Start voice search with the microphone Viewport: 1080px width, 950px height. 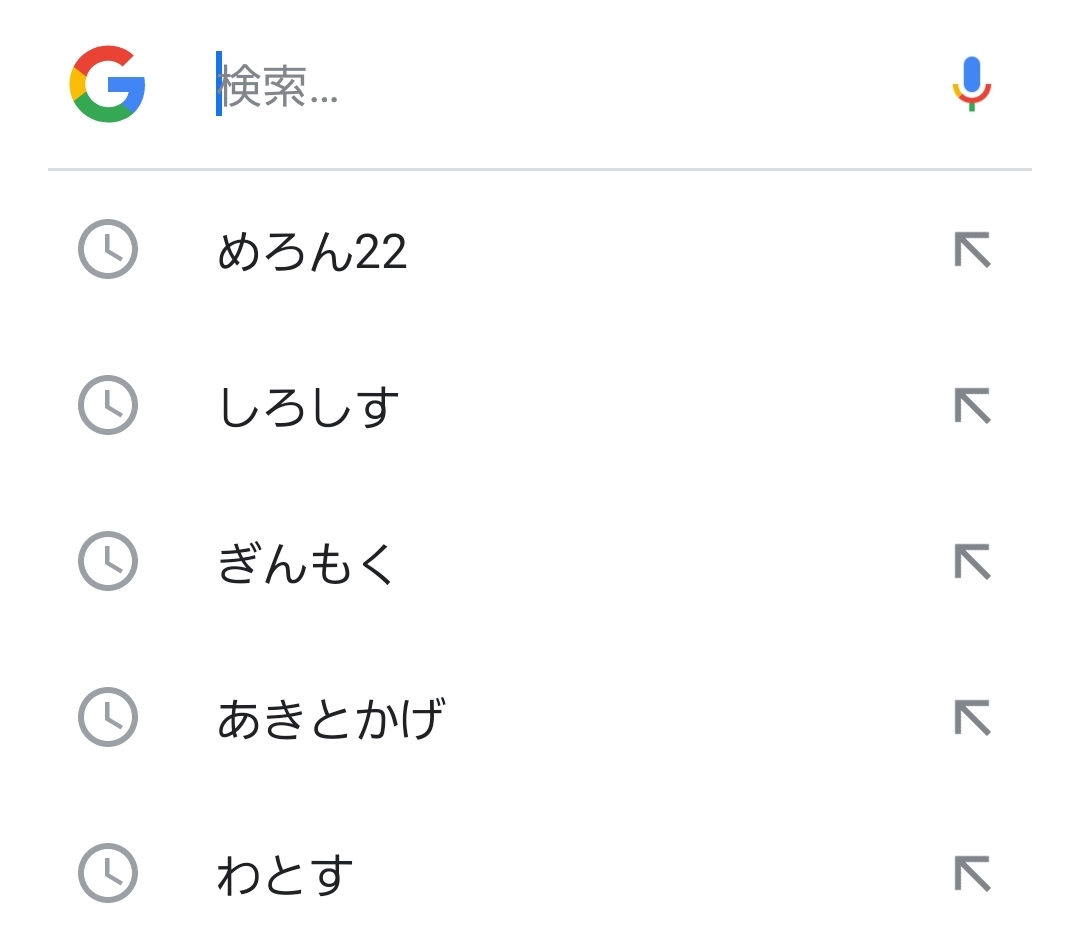pos(971,84)
